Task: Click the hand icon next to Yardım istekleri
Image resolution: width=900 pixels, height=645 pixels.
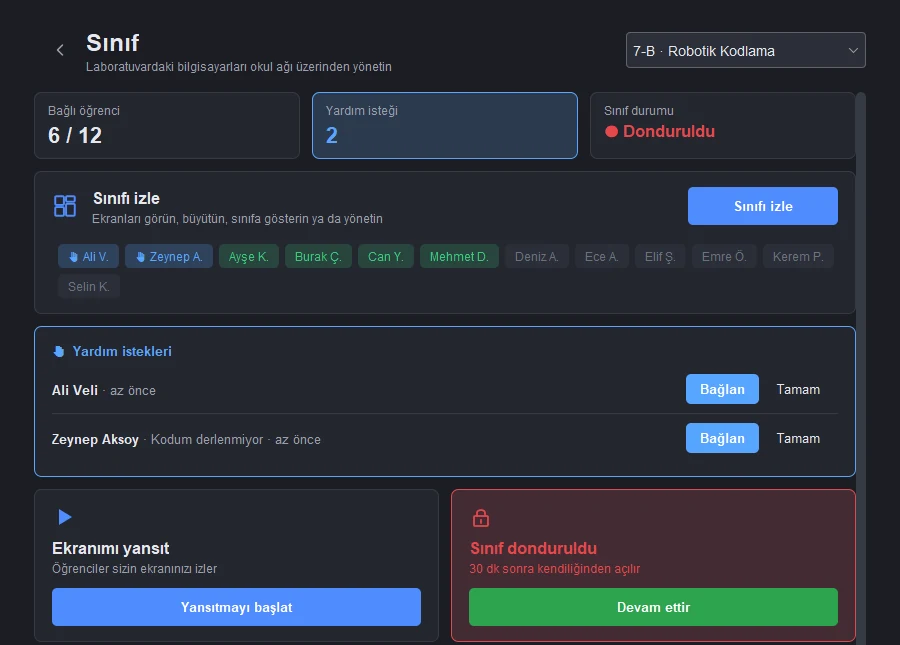Action: (x=59, y=351)
